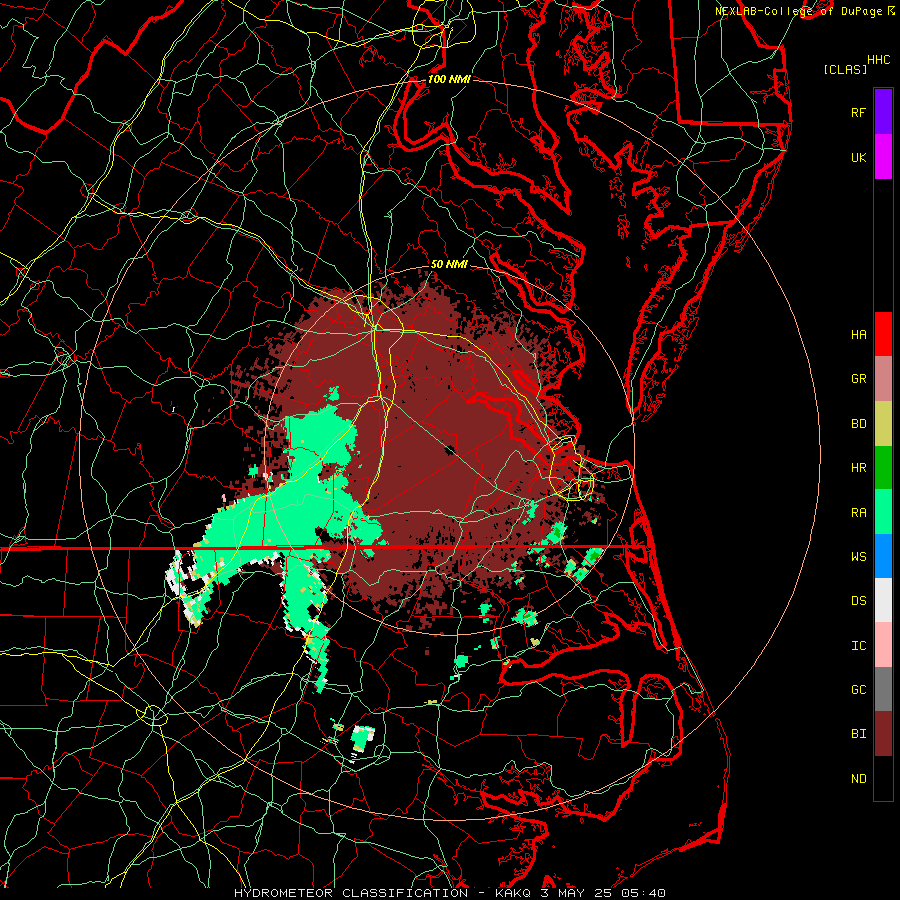Click the UK legend label

point(858,157)
